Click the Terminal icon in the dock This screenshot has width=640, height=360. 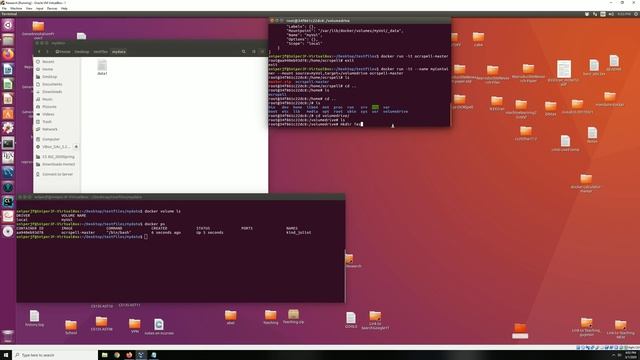(8, 143)
